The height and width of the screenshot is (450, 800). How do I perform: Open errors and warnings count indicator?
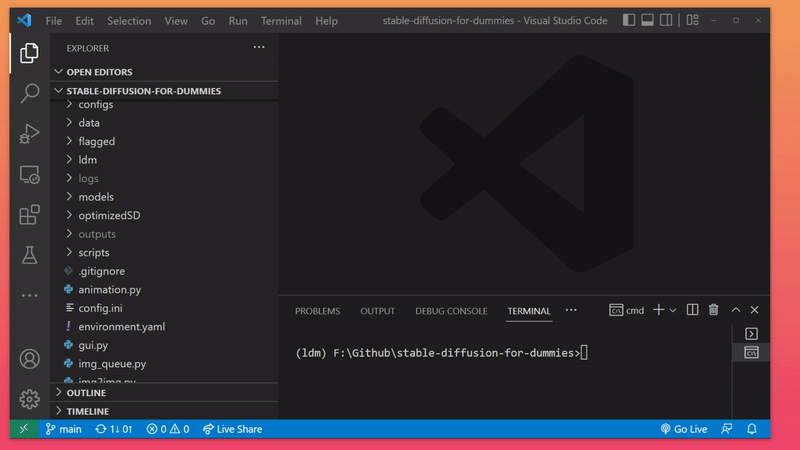(168, 429)
